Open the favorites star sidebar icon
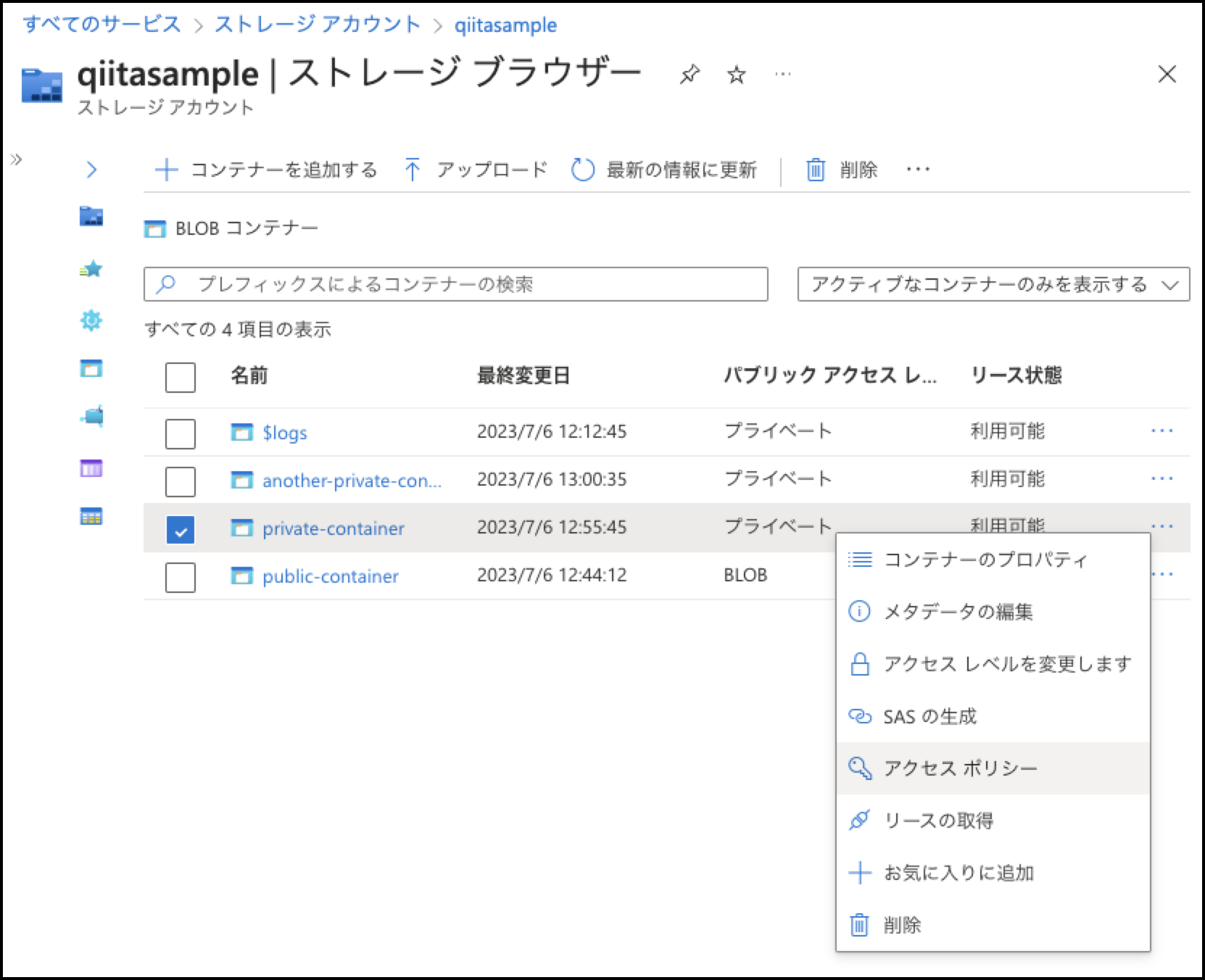The height and width of the screenshot is (980, 1205). tap(91, 270)
